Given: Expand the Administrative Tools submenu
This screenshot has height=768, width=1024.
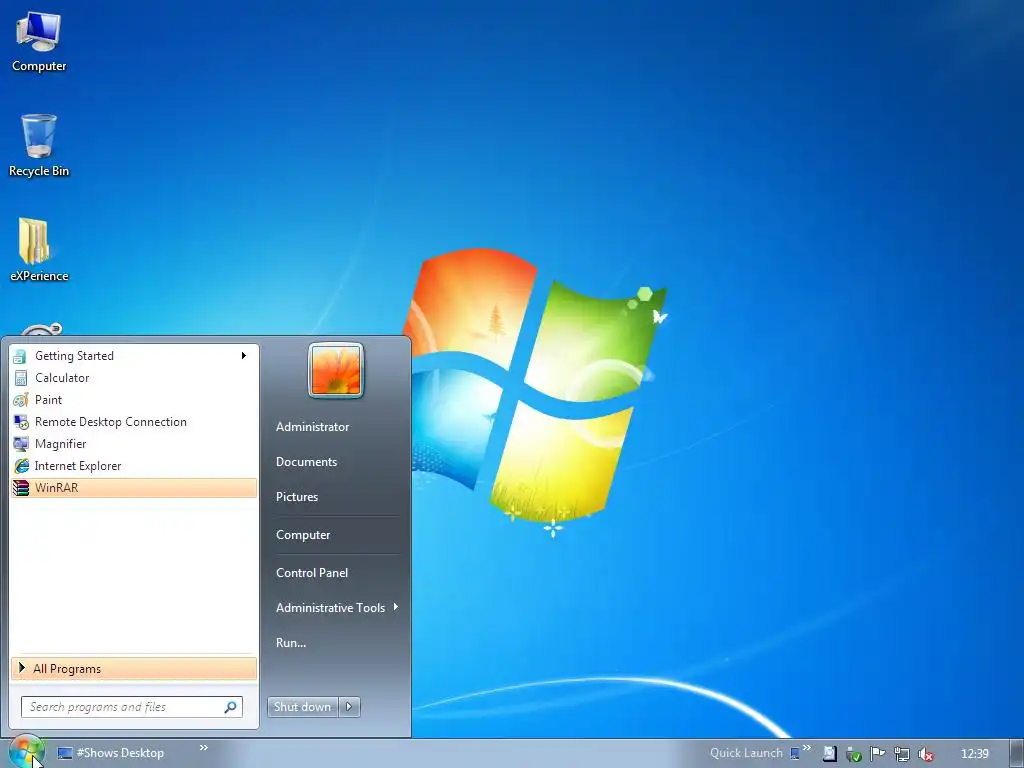Looking at the screenshot, I should [x=336, y=608].
